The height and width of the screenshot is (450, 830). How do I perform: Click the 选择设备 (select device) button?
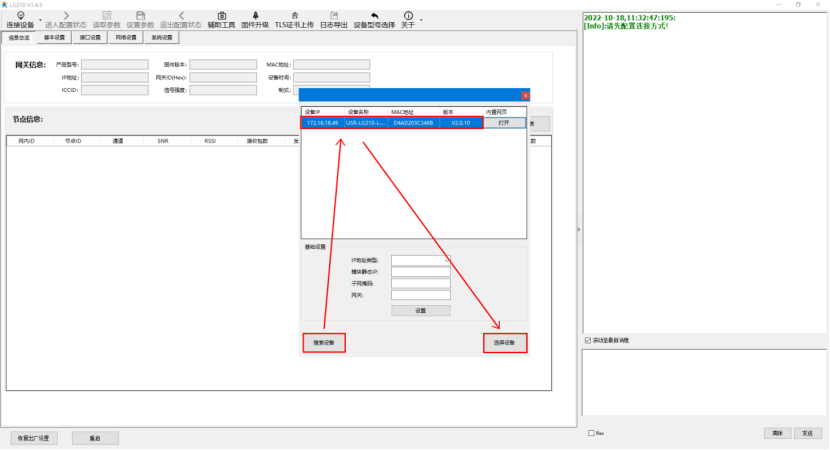(x=504, y=343)
